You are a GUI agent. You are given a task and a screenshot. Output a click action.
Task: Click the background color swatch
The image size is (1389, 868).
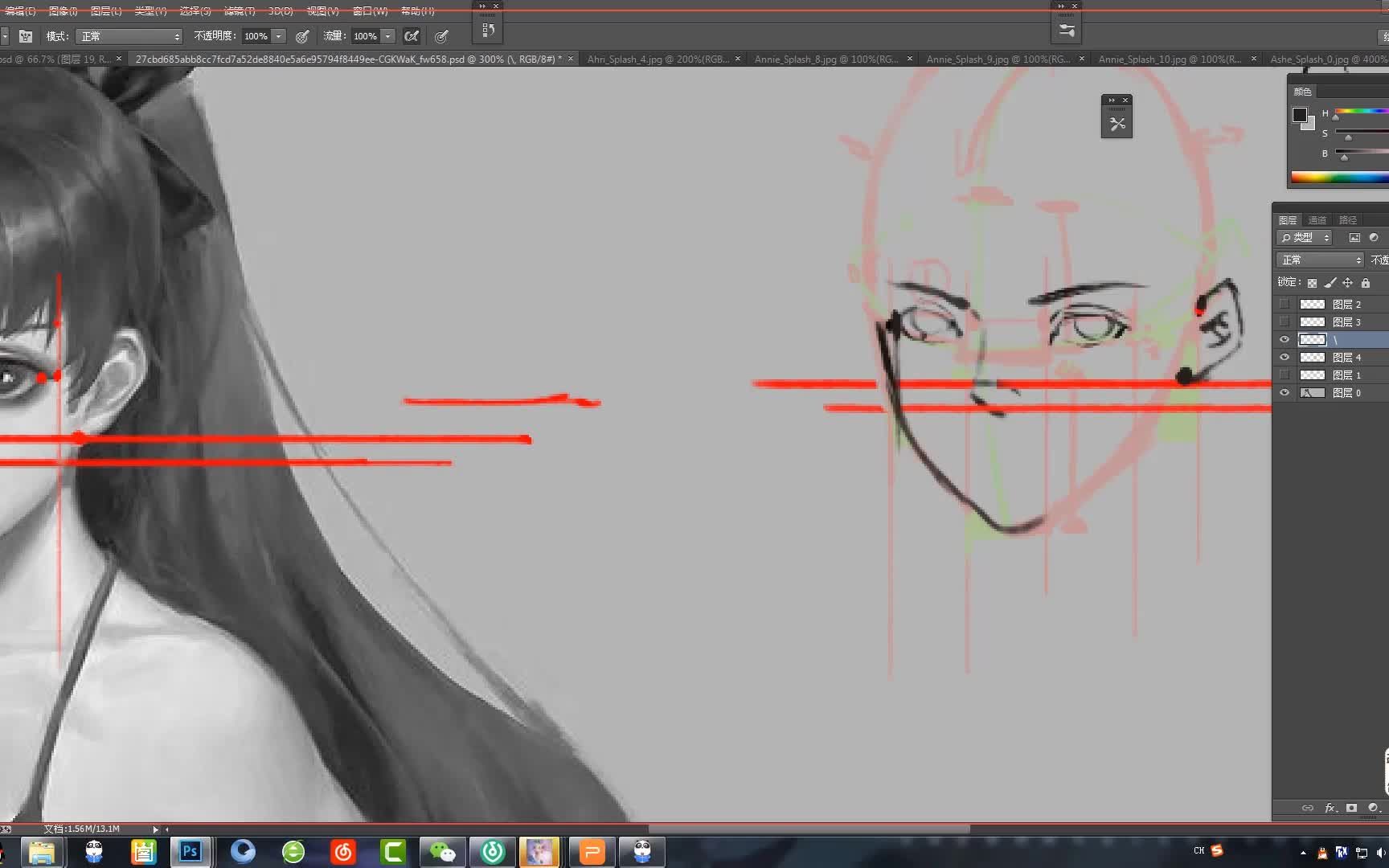1310,125
